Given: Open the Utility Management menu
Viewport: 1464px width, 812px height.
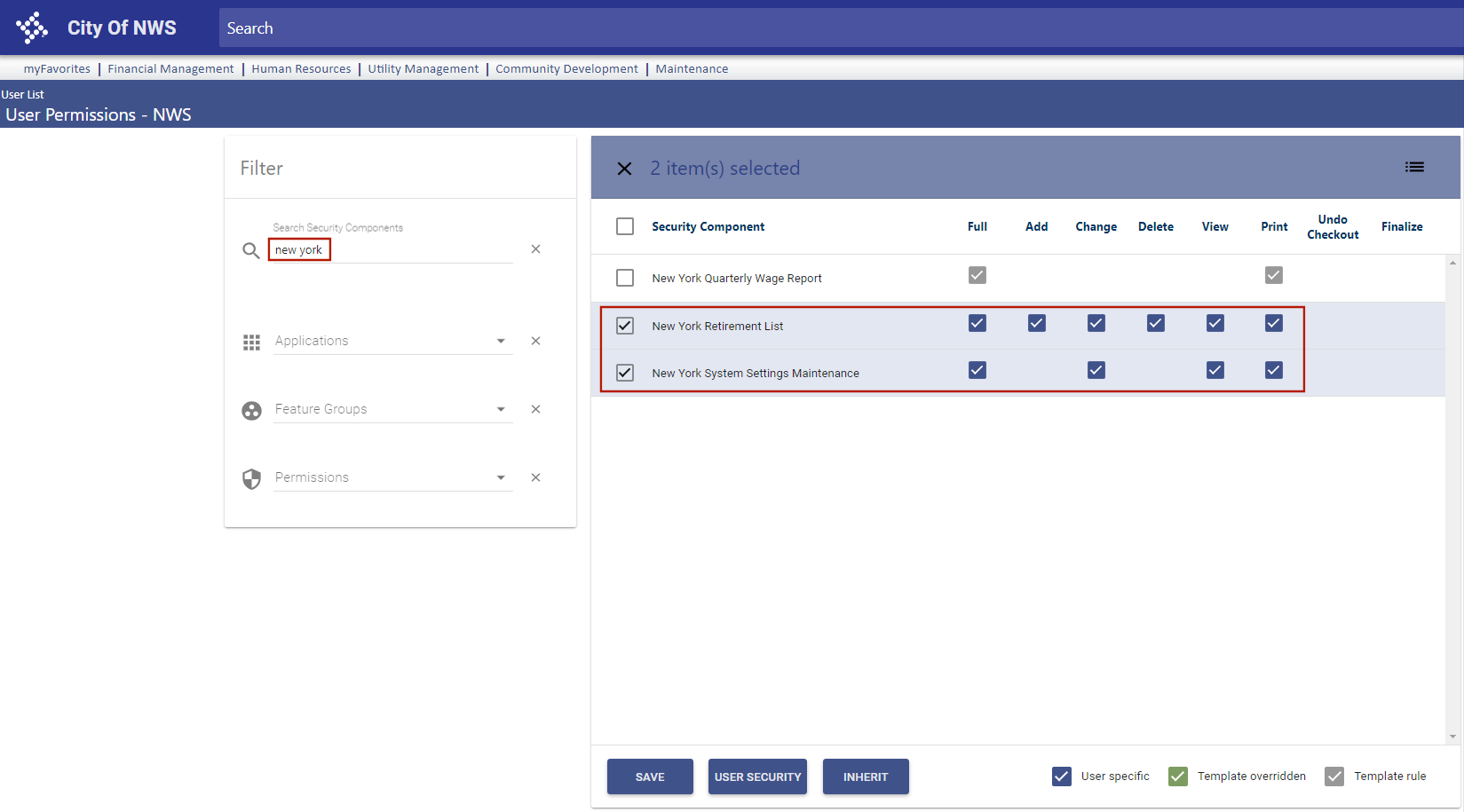Looking at the screenshot, I should point(423,68).
